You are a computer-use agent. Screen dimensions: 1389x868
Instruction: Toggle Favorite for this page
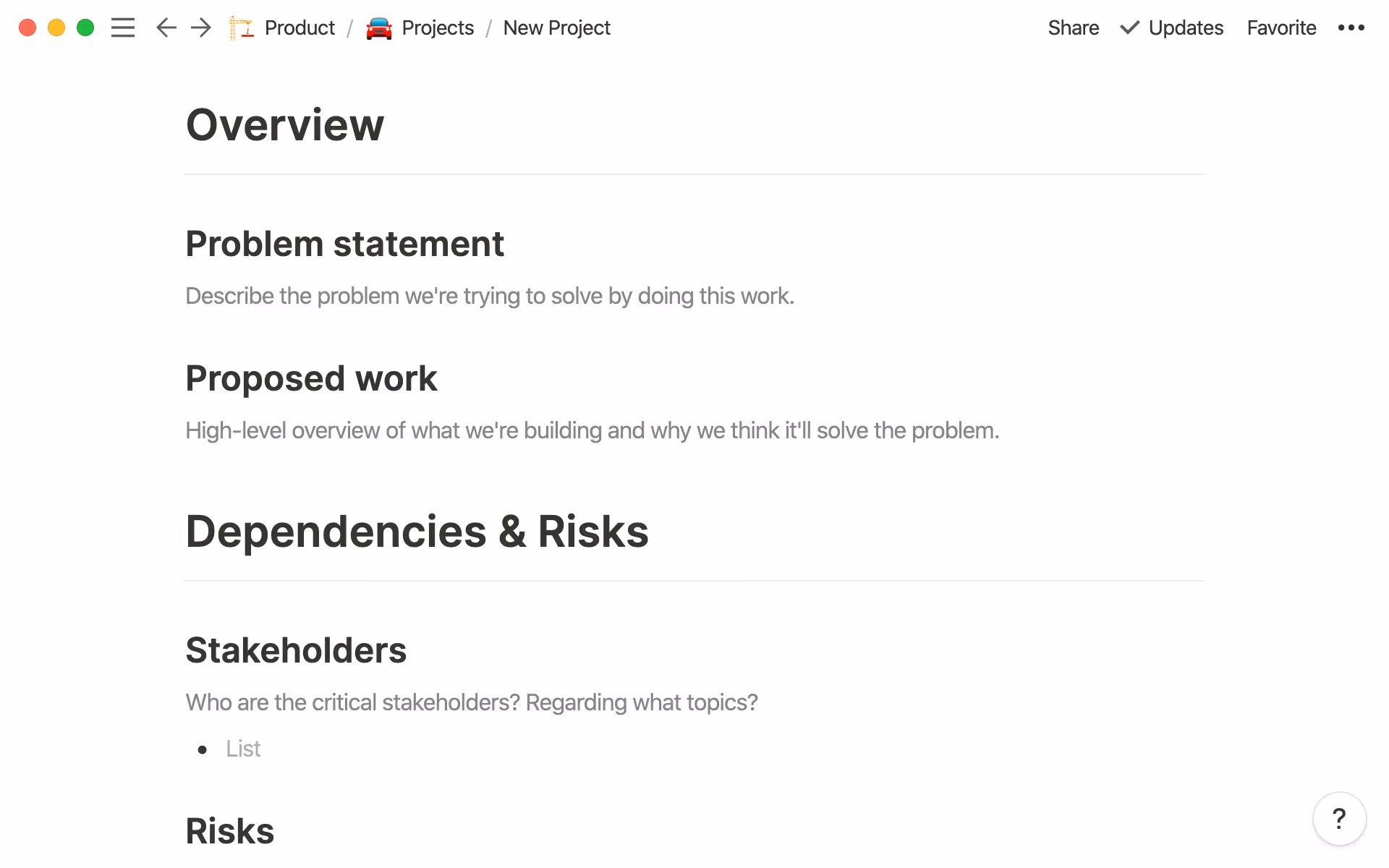click(x=1280, y=27)
